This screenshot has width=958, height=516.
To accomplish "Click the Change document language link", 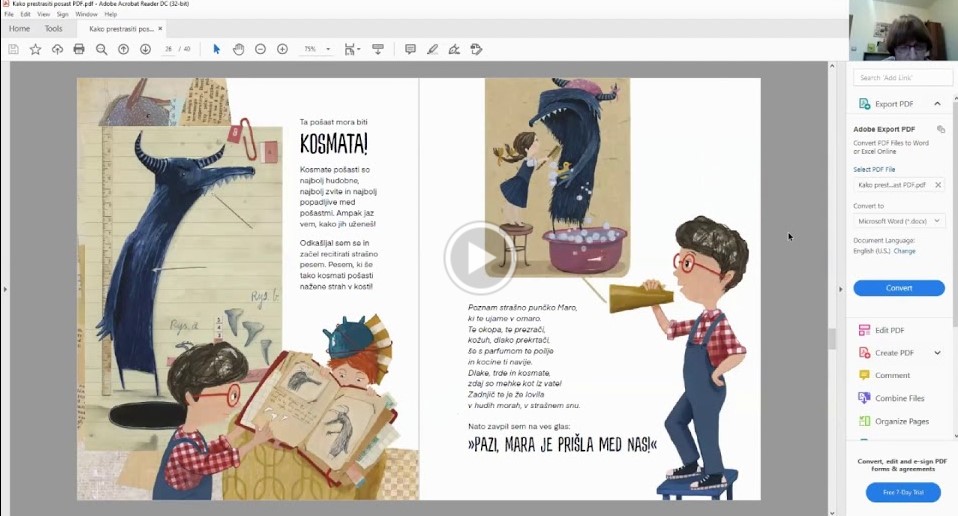I will pyautogui.click(x=904, y=251).
